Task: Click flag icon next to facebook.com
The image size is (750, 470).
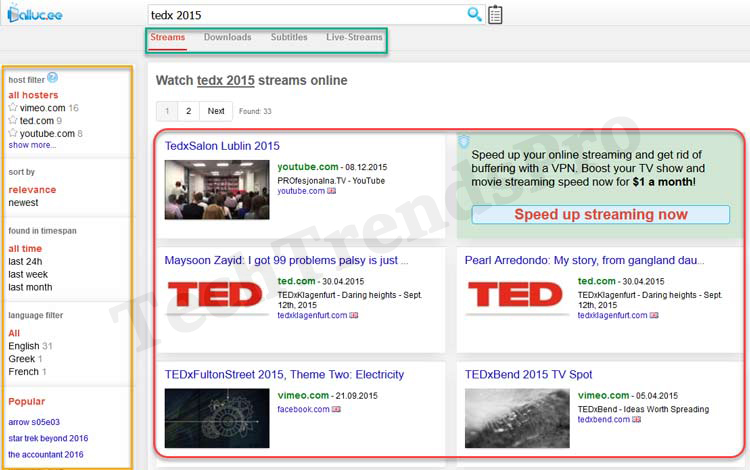Action: 336,409
